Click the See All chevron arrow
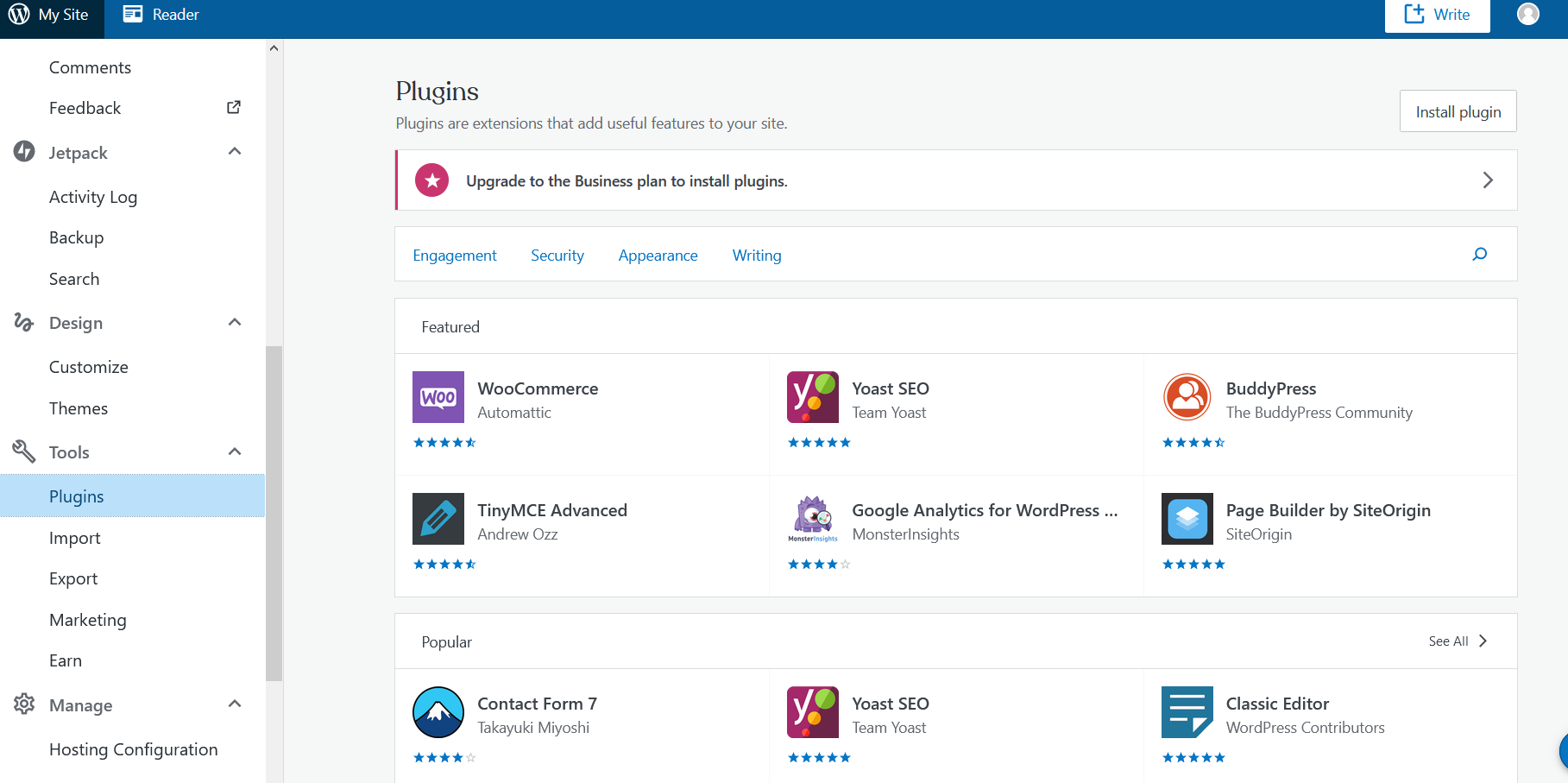Viewport: 1568px width, 783px height. (1483, 641)
